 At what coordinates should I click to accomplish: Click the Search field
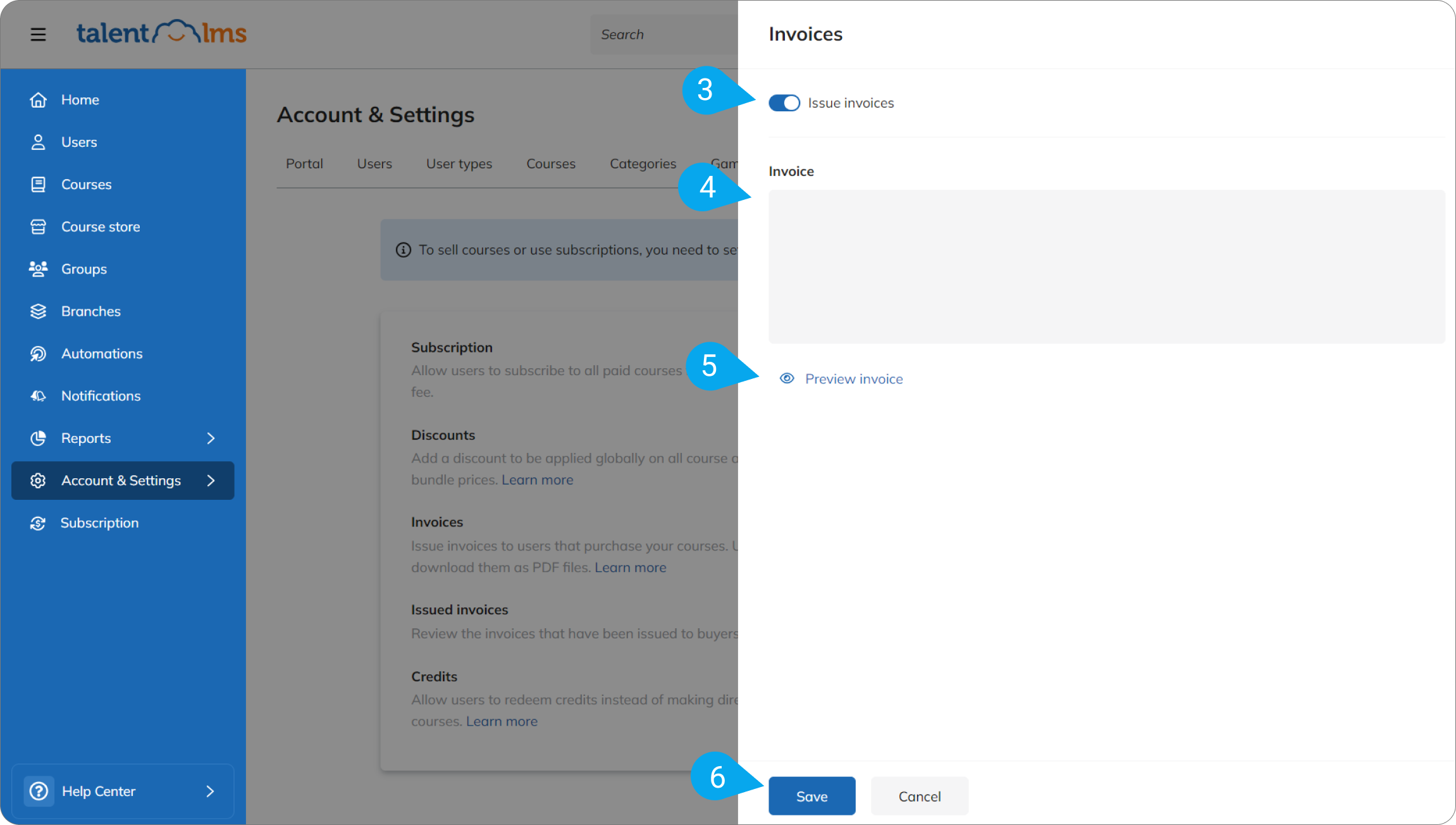[664, 35]
